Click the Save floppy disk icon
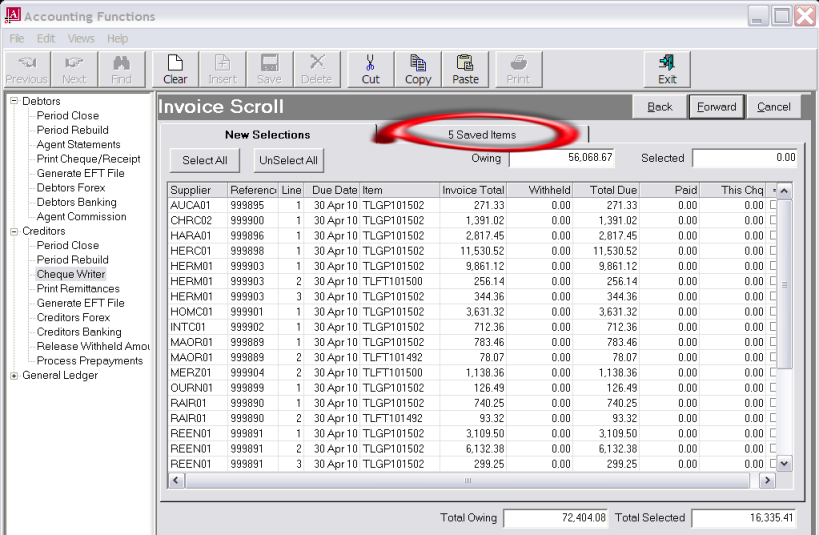 click(269, 69)
